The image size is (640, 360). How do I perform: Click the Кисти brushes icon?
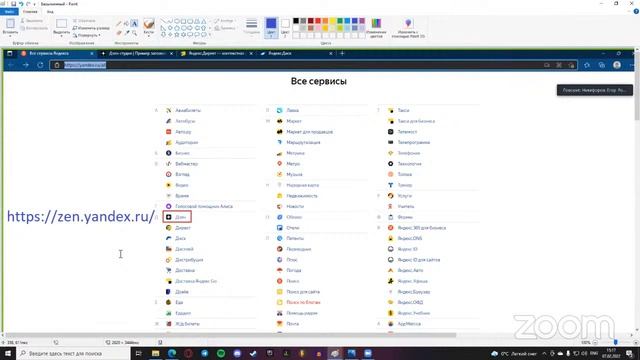point(149,23)
